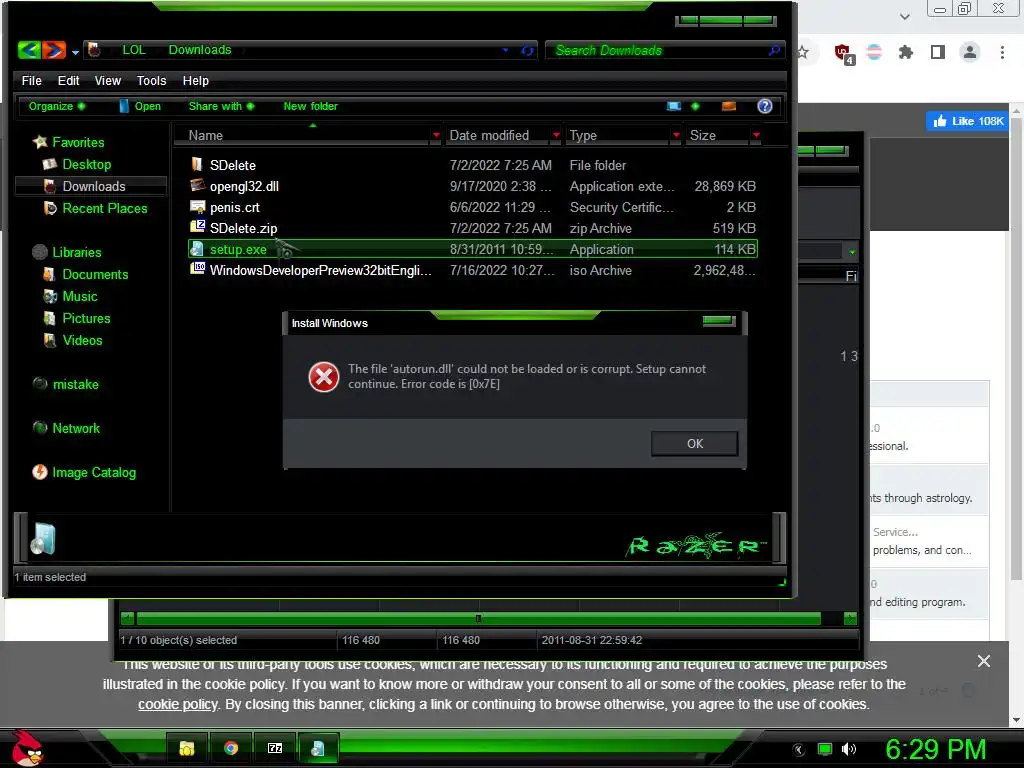This screenshot has width=1024, height=768.
Task: Open the File menu
Action: pos(31,80)
